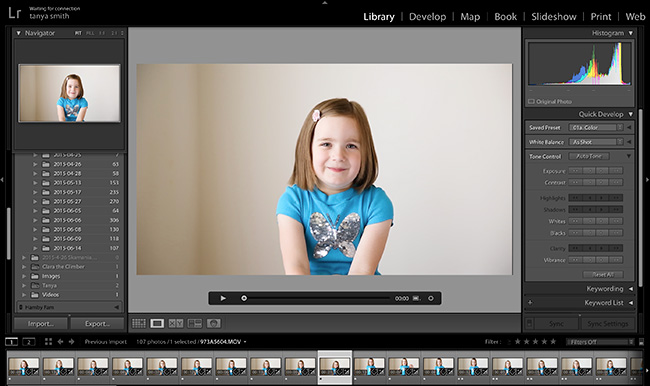Click the left panel folder scrollbar

coord(9,232)
